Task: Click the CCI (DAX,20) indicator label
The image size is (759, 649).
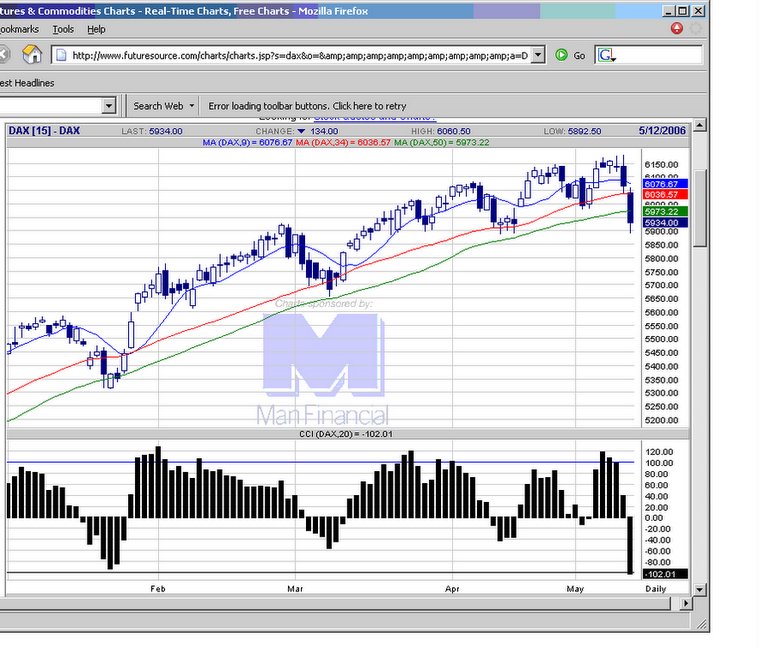Action: pos(346,434)
